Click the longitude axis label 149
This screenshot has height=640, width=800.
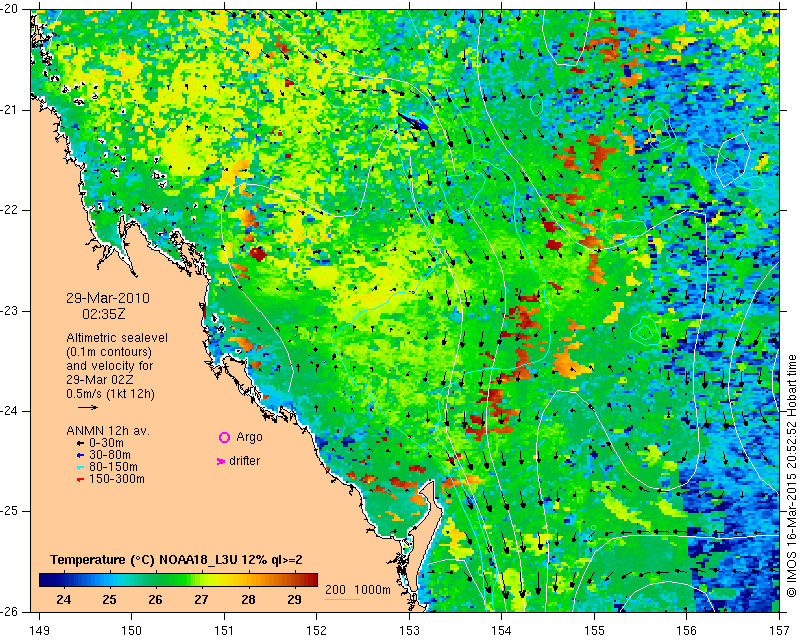click(x=40, y=631)
